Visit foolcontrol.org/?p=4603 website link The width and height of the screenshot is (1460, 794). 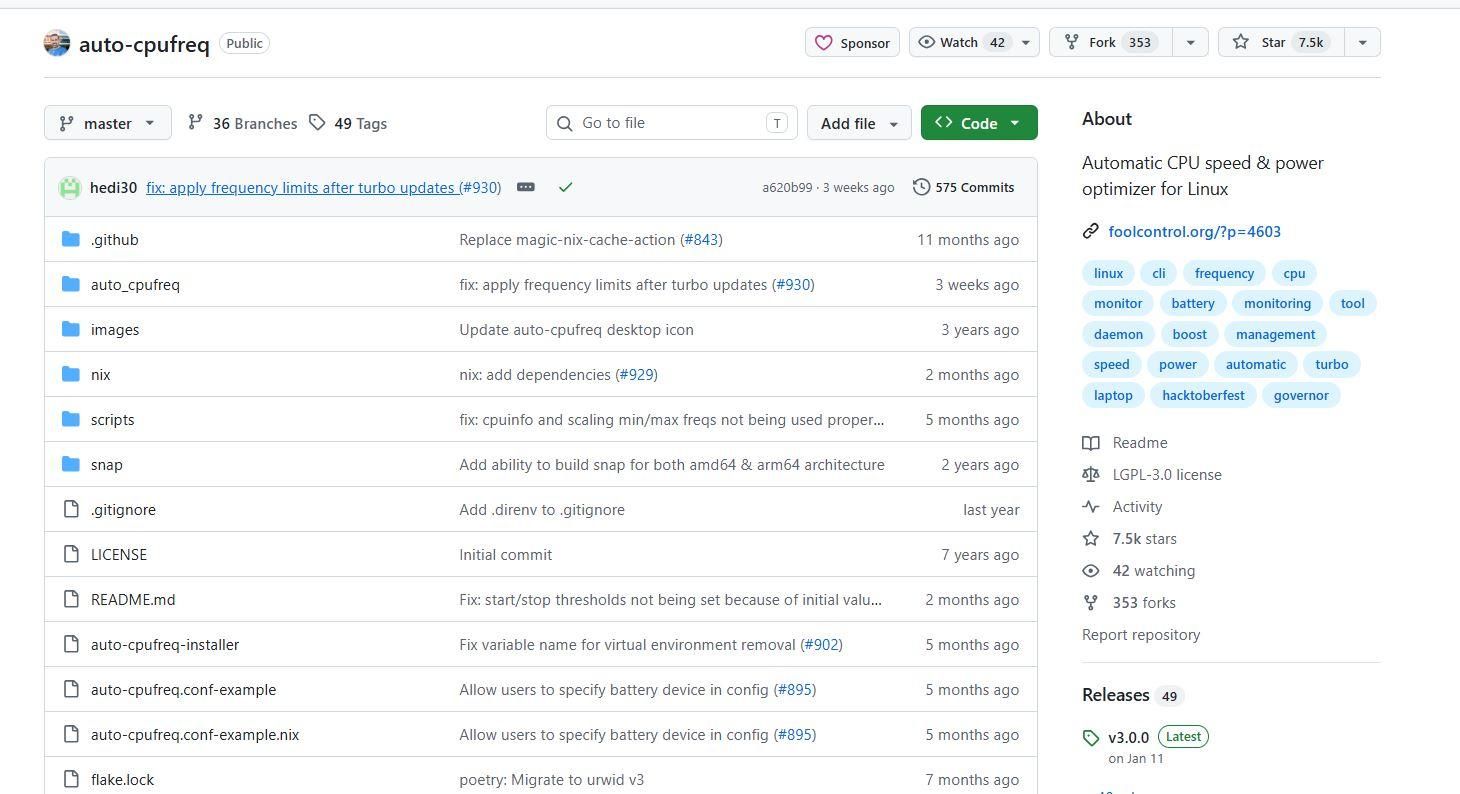(1194, 231)
